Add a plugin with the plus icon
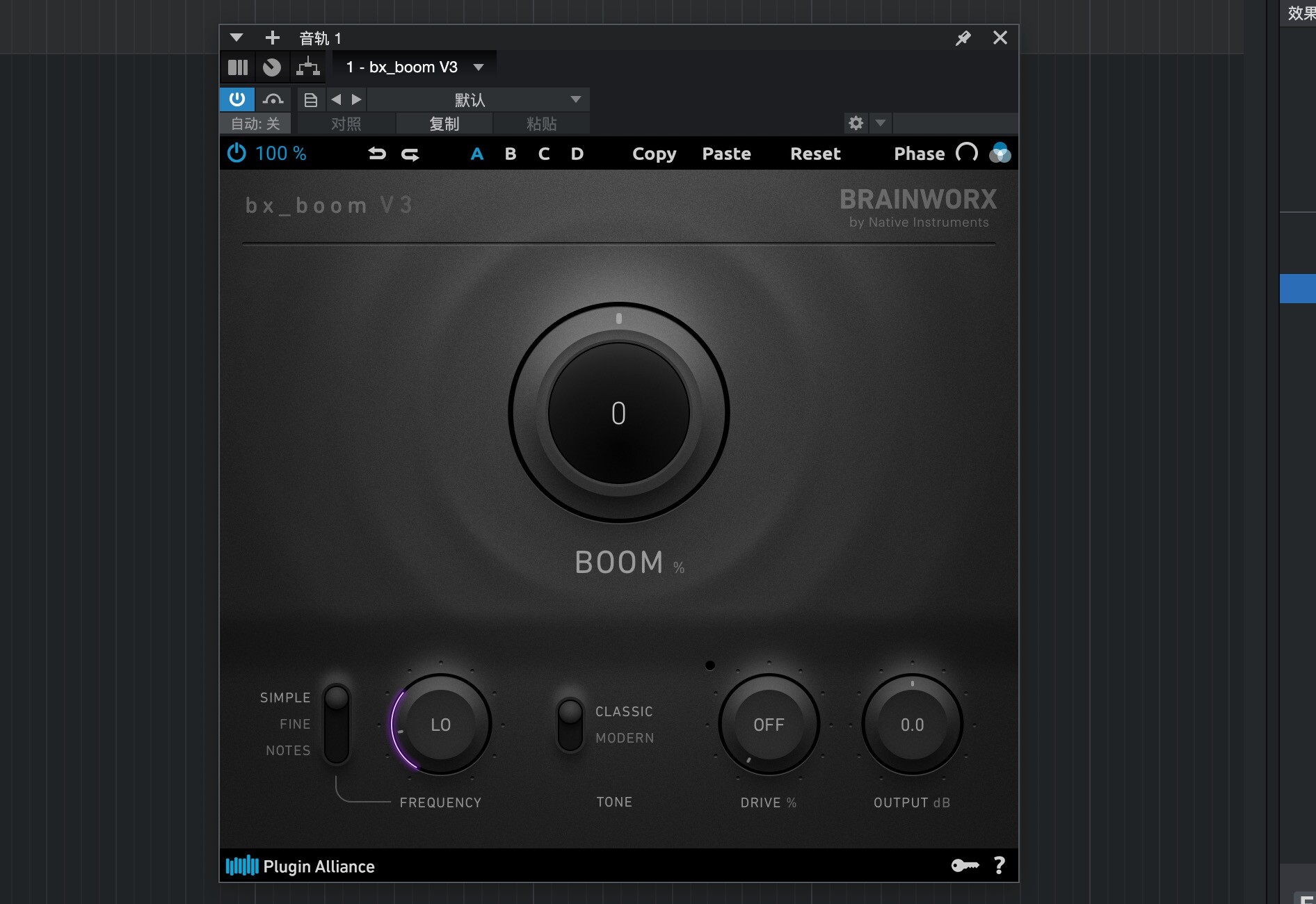 click(273, 38)
